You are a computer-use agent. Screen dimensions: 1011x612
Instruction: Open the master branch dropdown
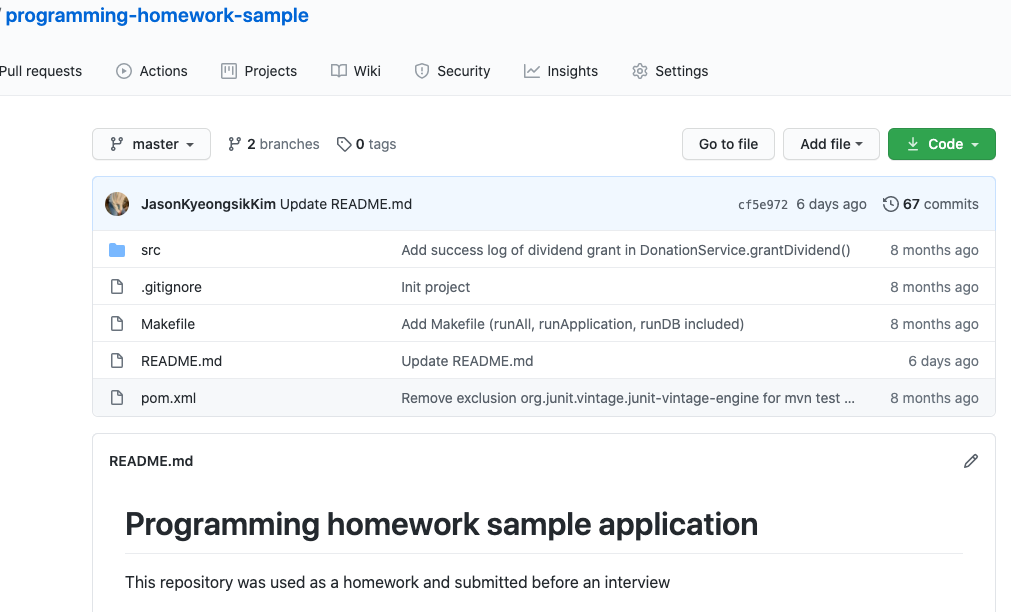[x=151, y=144]
